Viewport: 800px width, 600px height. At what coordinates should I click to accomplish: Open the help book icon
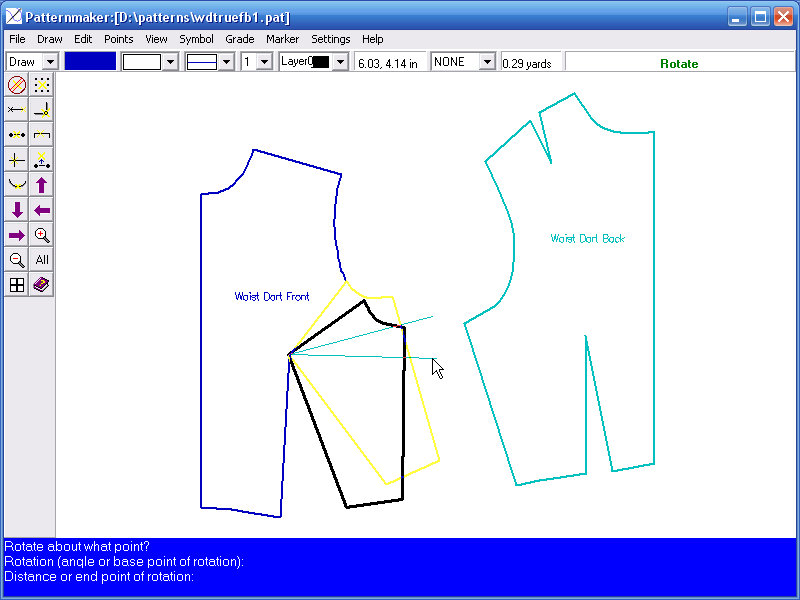tap(41, 285)
